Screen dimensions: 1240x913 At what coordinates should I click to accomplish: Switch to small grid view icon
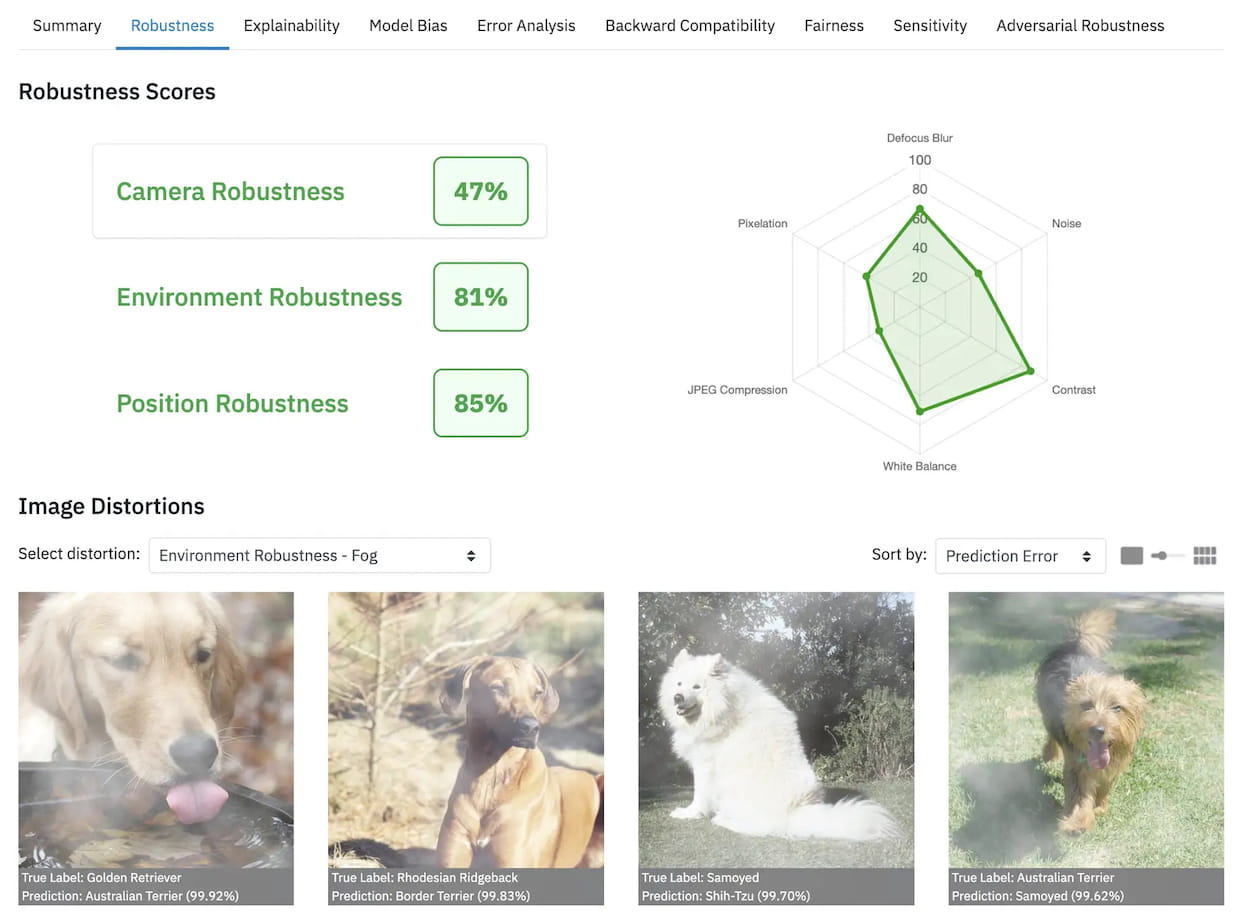coord(1205,556)
